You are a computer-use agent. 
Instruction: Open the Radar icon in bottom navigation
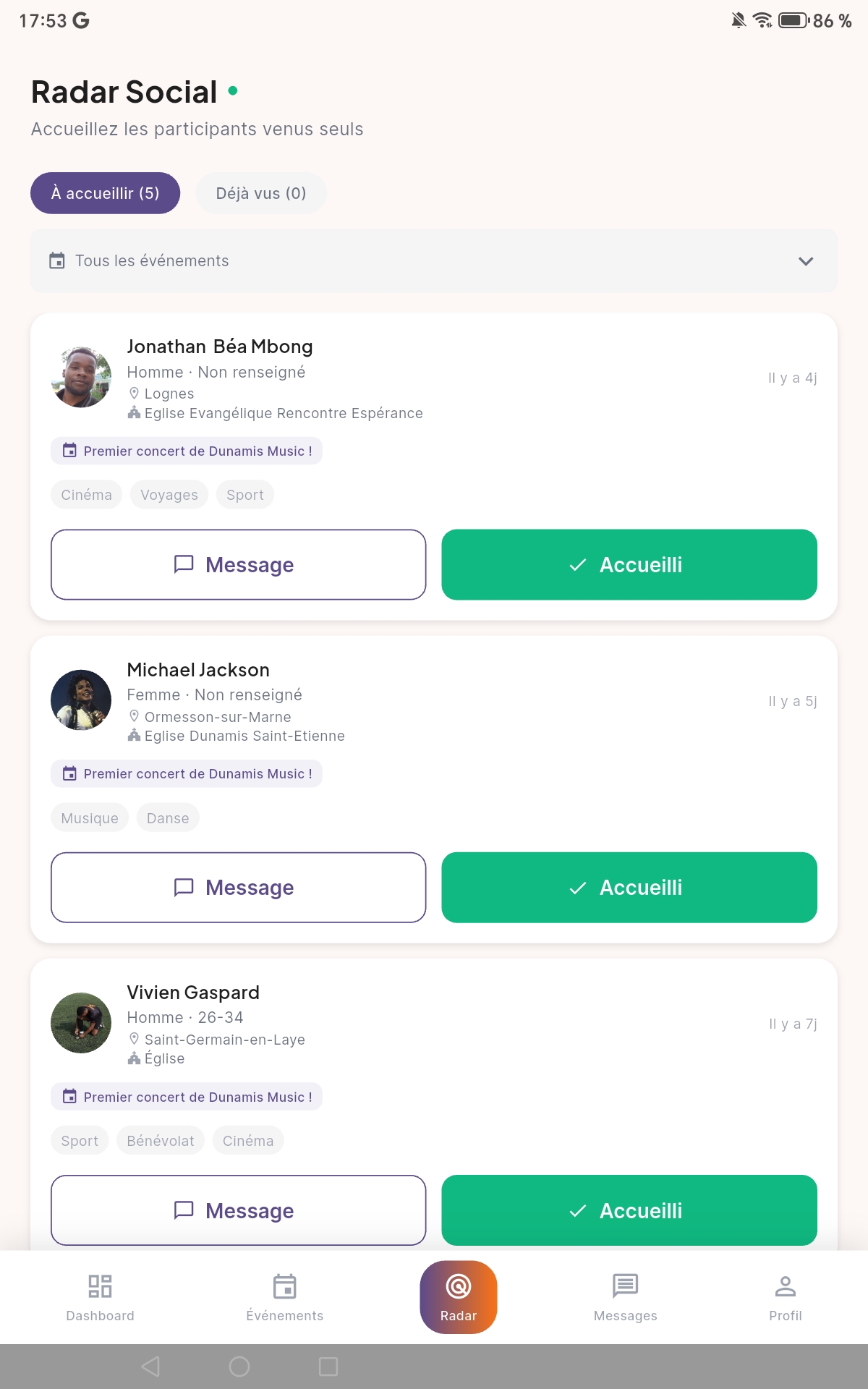[458, 1297]
